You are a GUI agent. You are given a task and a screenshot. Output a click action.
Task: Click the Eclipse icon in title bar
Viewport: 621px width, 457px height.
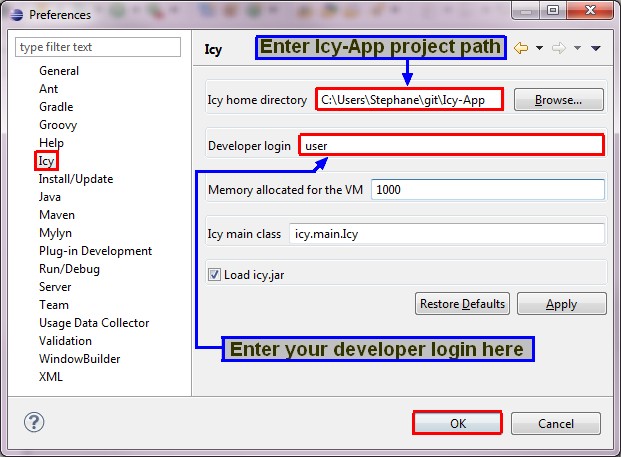pos(17,15)
